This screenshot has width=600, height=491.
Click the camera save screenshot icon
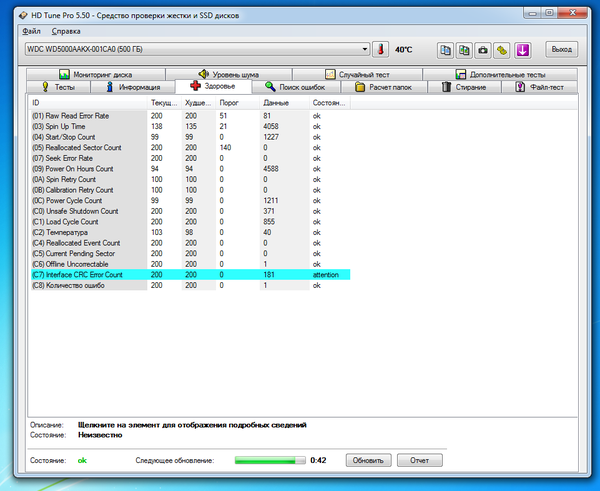click(x=483, y=49)
